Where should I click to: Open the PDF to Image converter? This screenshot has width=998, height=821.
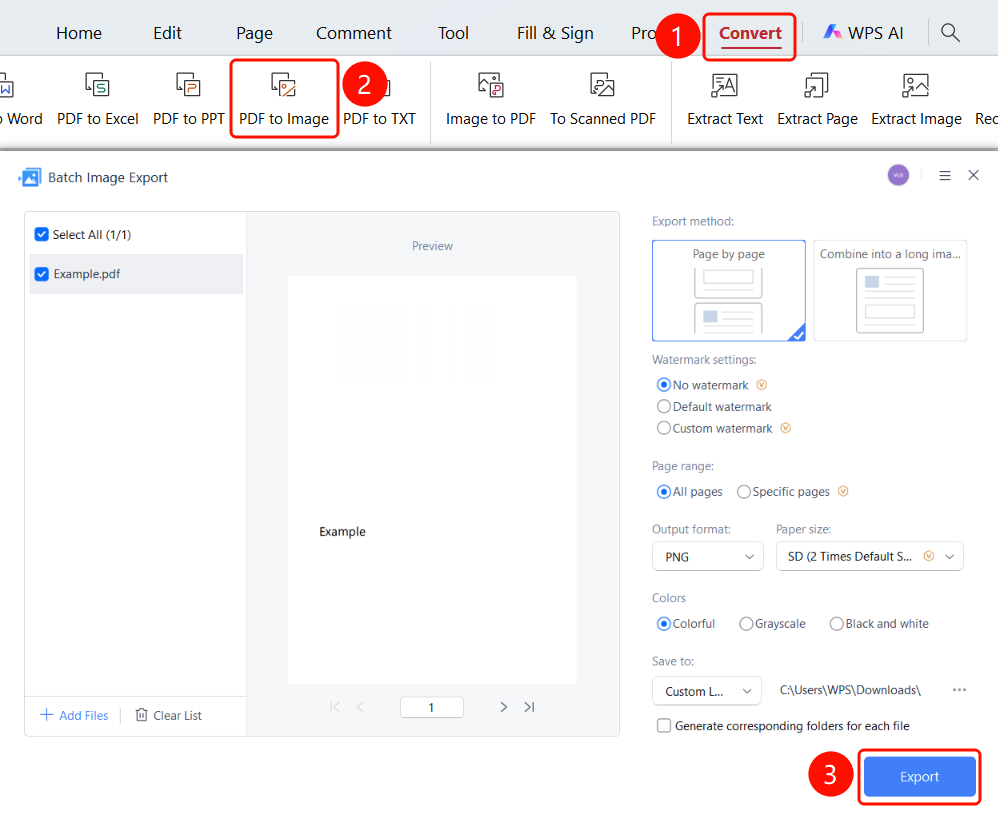(x=284, y=99)
